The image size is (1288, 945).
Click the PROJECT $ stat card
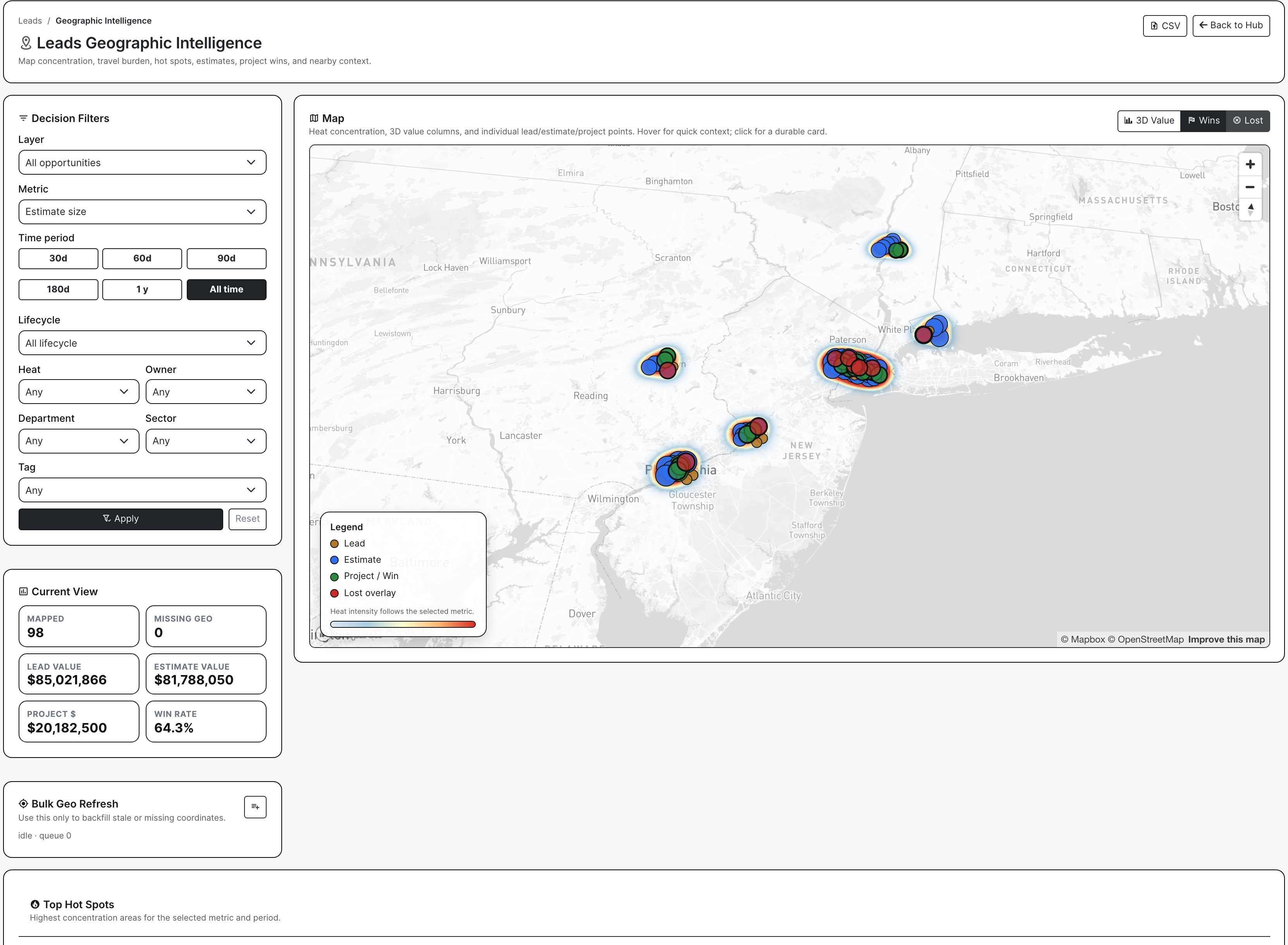[79, 721]
